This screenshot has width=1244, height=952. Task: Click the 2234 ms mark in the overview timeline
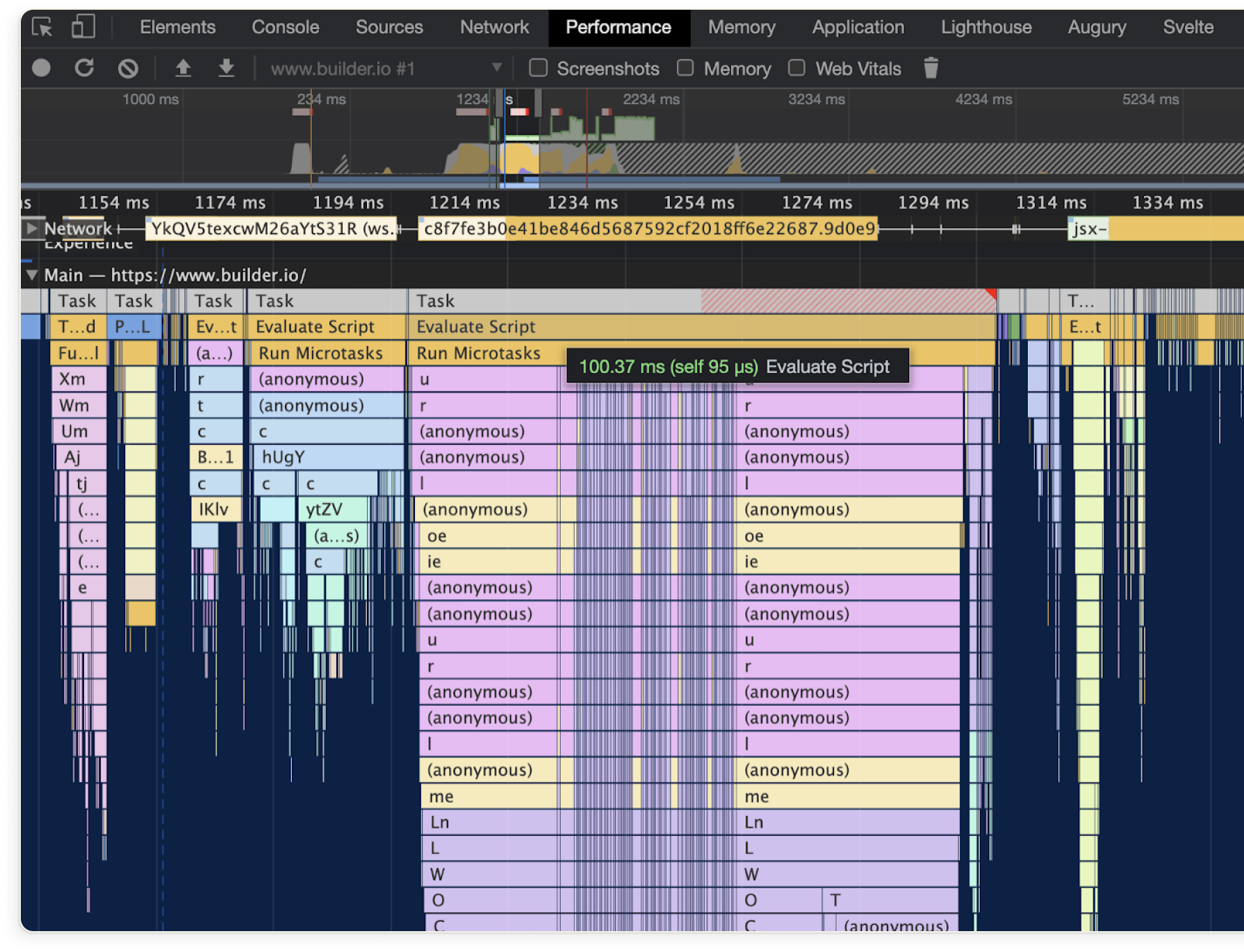(650, 99)
